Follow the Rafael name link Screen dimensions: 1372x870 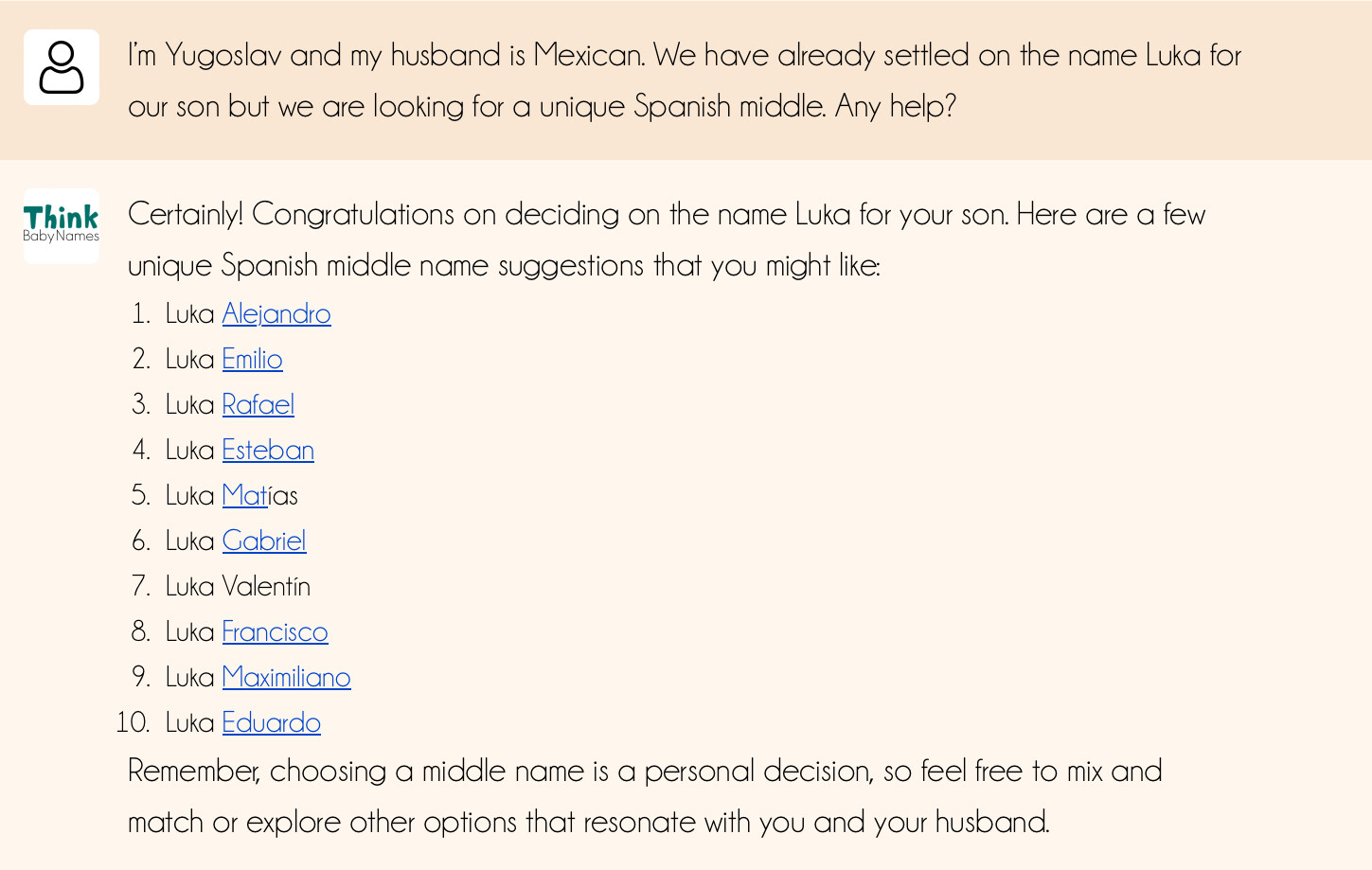pyautogui.click(x=258, y=405)
